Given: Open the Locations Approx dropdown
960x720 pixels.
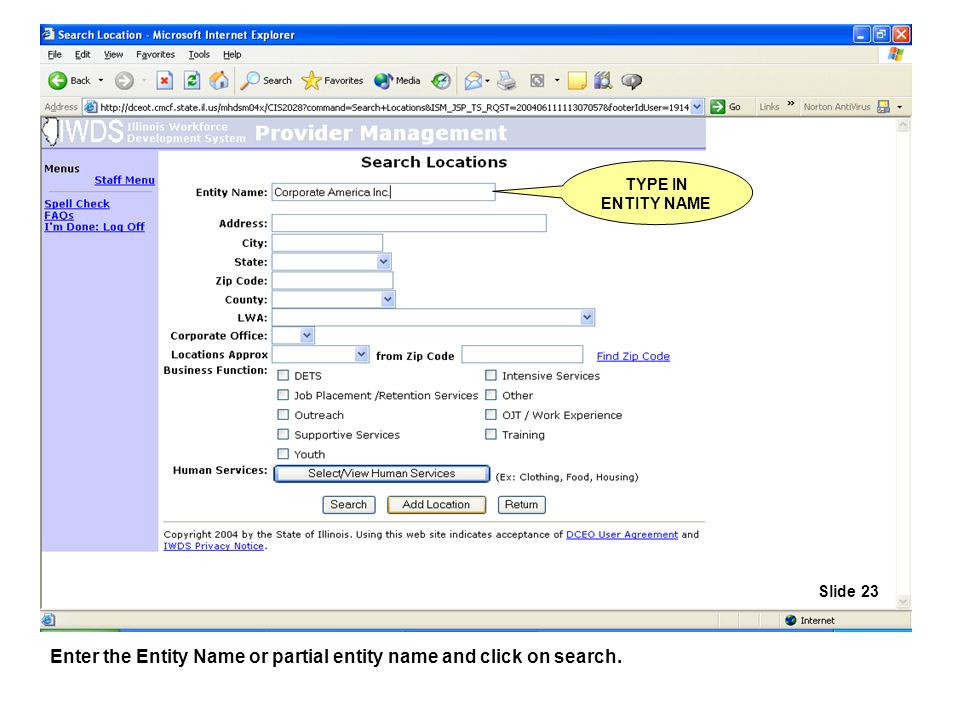Looking at the screenshot, I should point(361,354).
